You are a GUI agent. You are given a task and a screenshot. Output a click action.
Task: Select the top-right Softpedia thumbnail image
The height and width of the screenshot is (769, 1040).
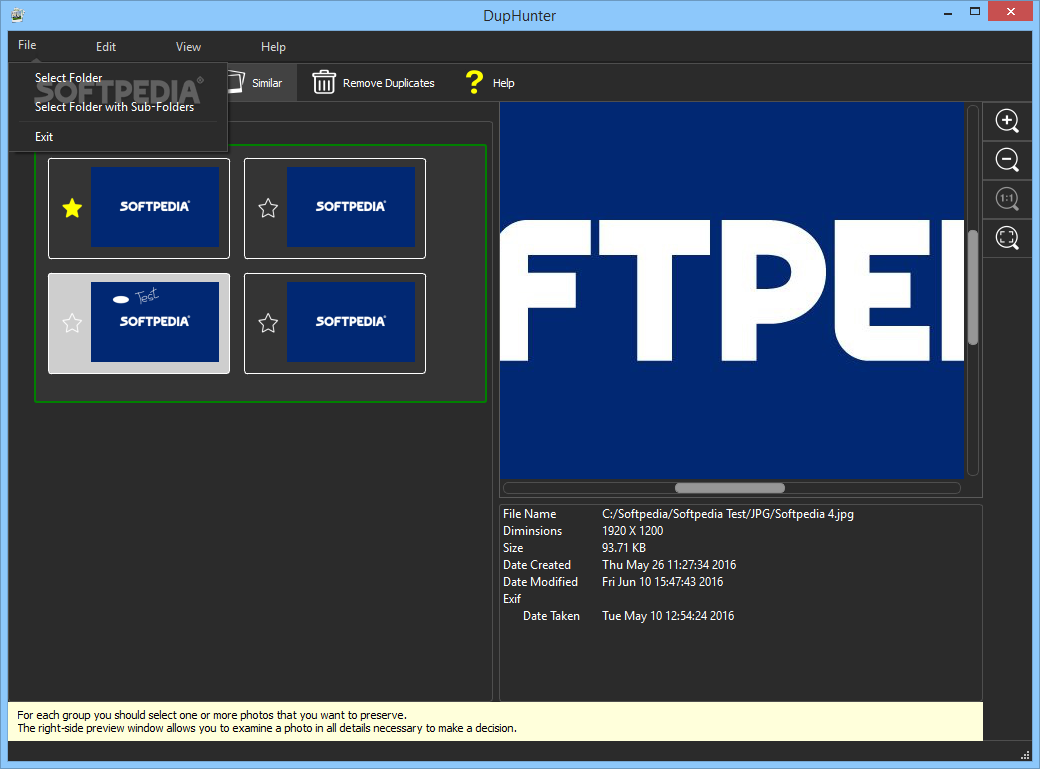click(x=351, y=207)
